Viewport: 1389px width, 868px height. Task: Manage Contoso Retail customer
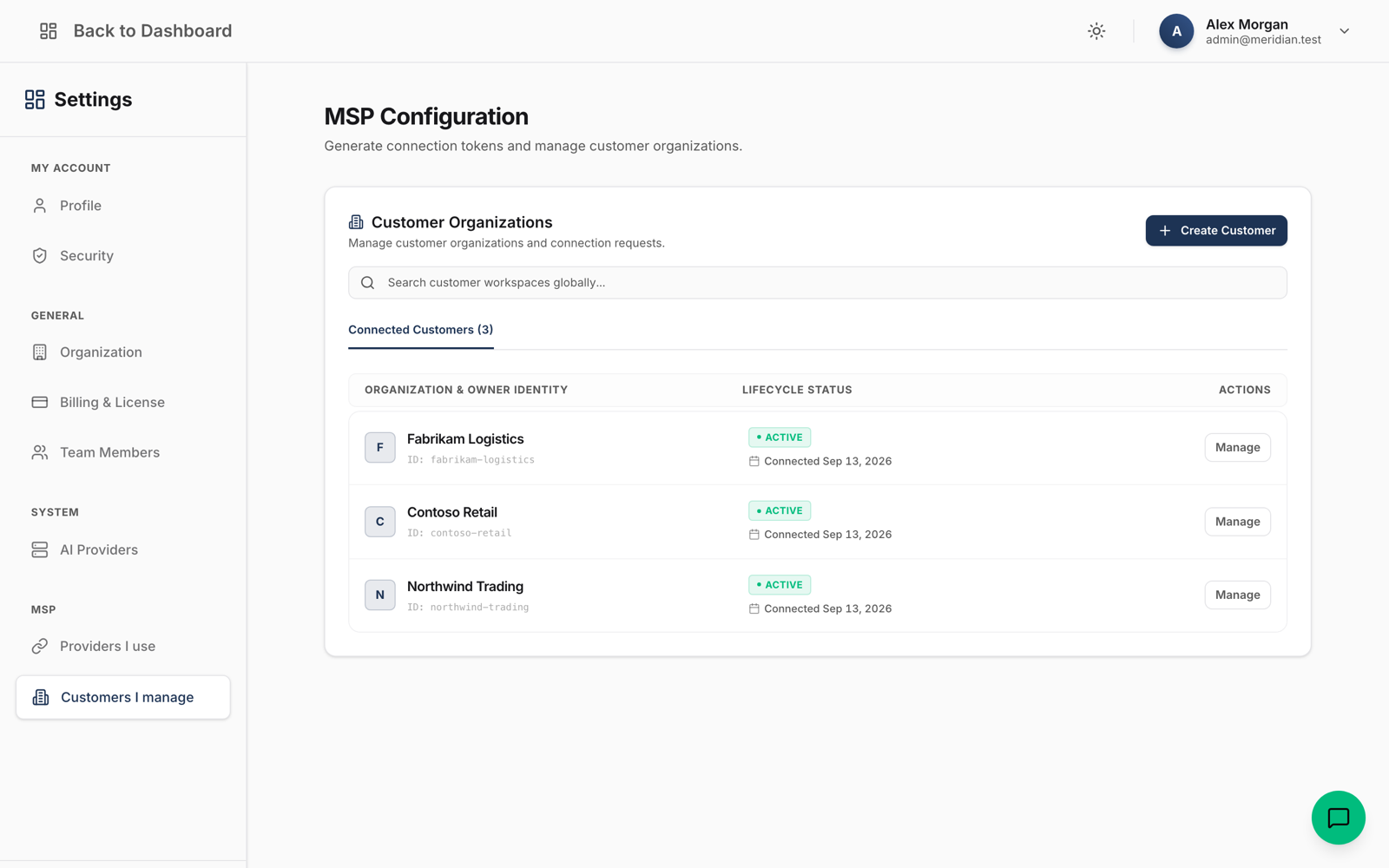[1238, 522]
